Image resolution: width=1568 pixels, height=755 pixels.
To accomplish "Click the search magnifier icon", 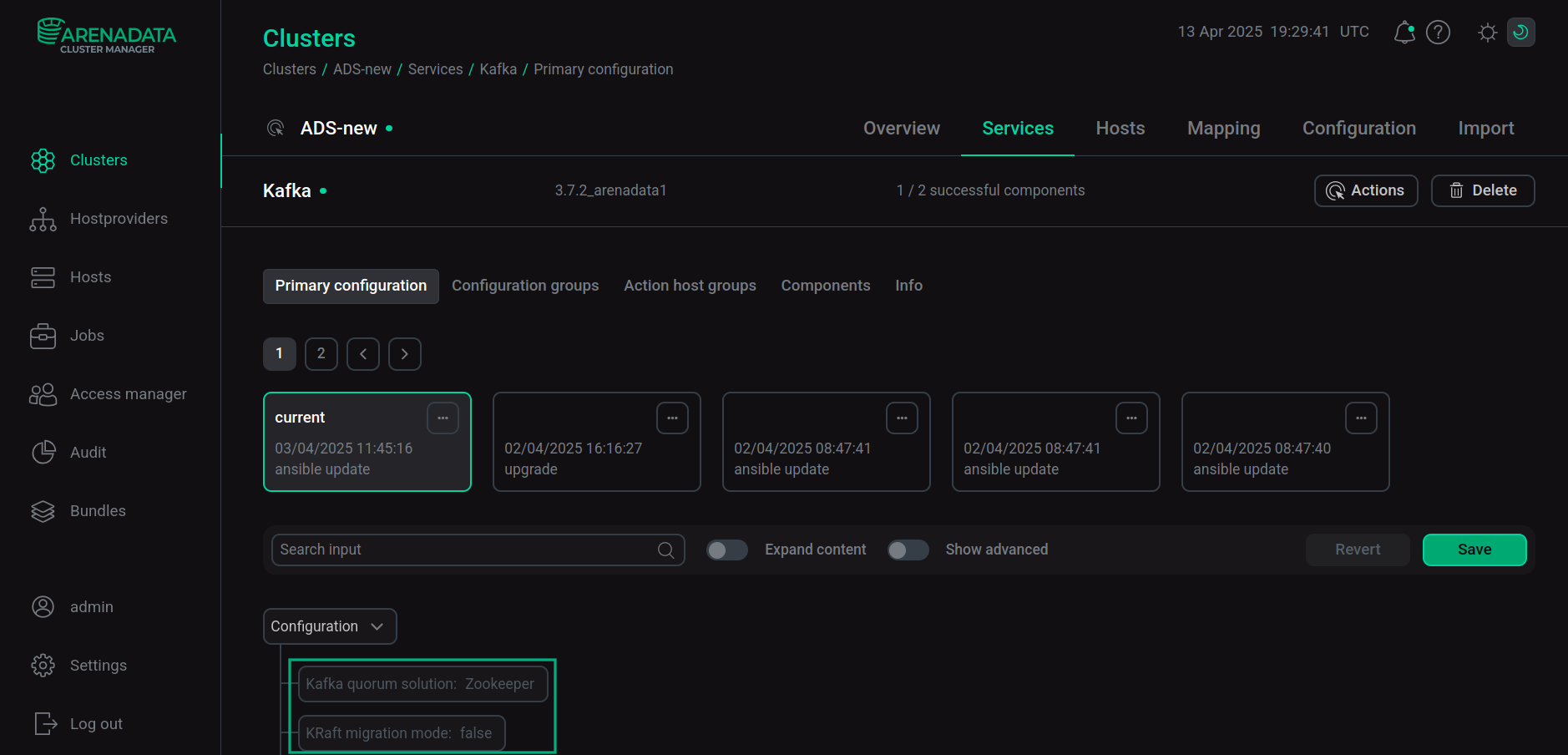I will 665,550.
